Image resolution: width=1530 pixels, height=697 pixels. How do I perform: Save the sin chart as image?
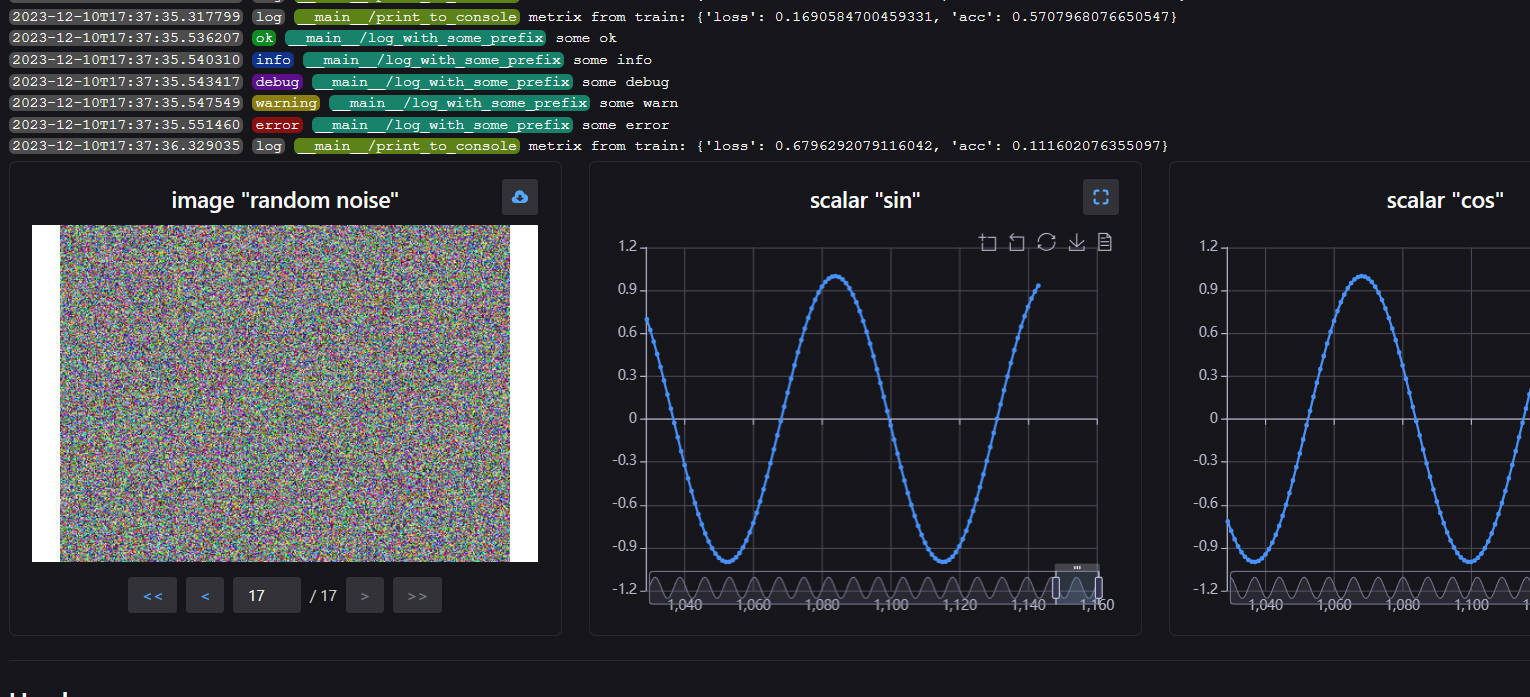1076,242
